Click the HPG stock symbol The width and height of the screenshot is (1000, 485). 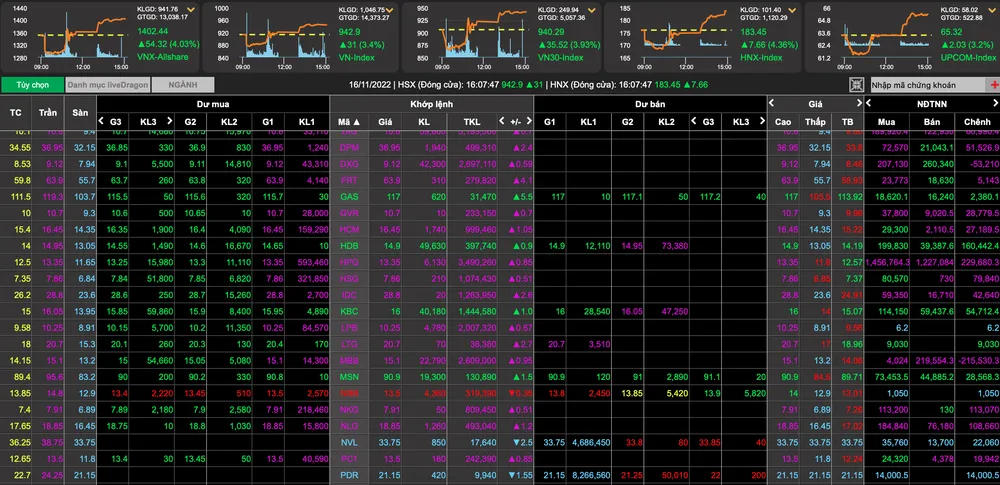tap(349, 262)
